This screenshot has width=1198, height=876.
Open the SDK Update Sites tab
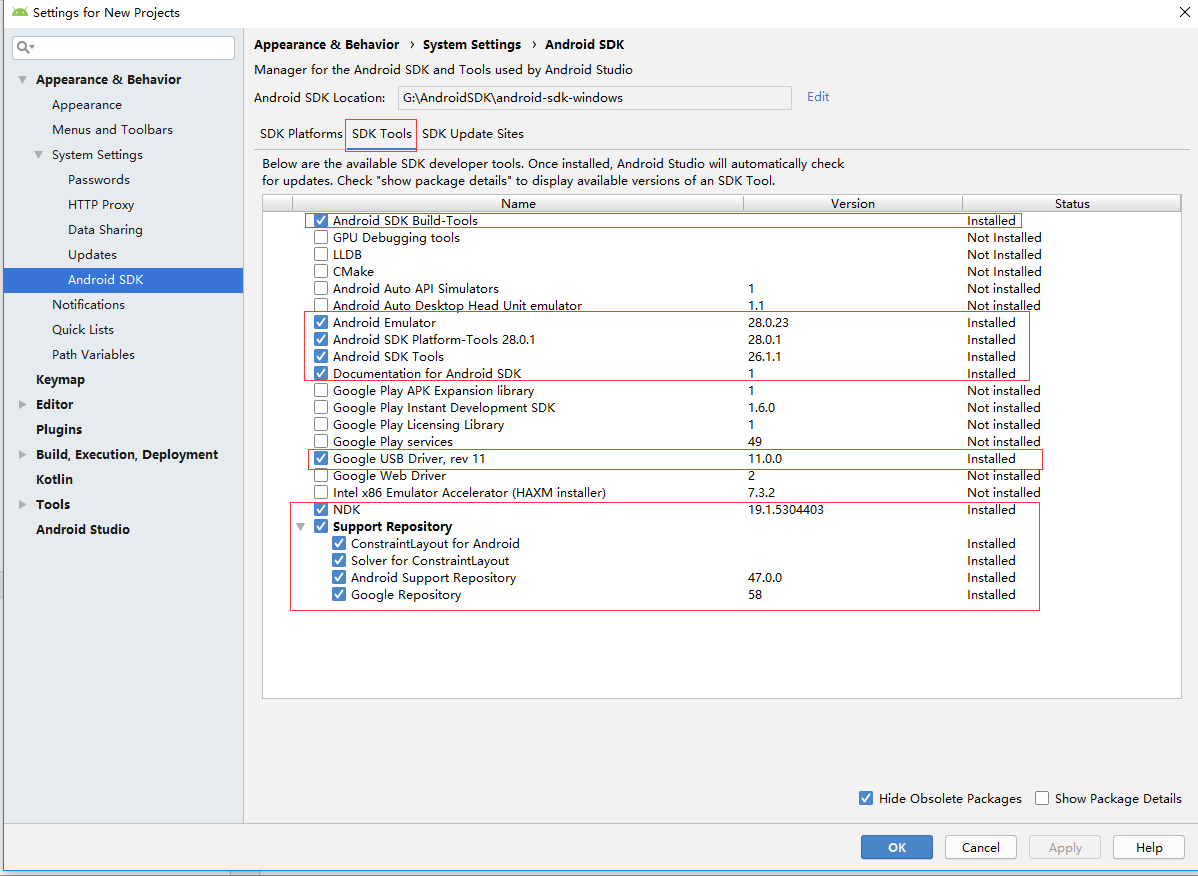pyautogui.click(x=472, y=133)
